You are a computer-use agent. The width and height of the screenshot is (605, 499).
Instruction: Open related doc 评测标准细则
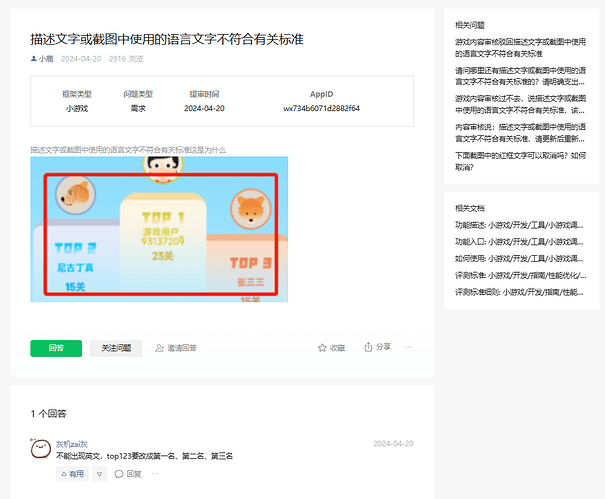tap(519, 292)
